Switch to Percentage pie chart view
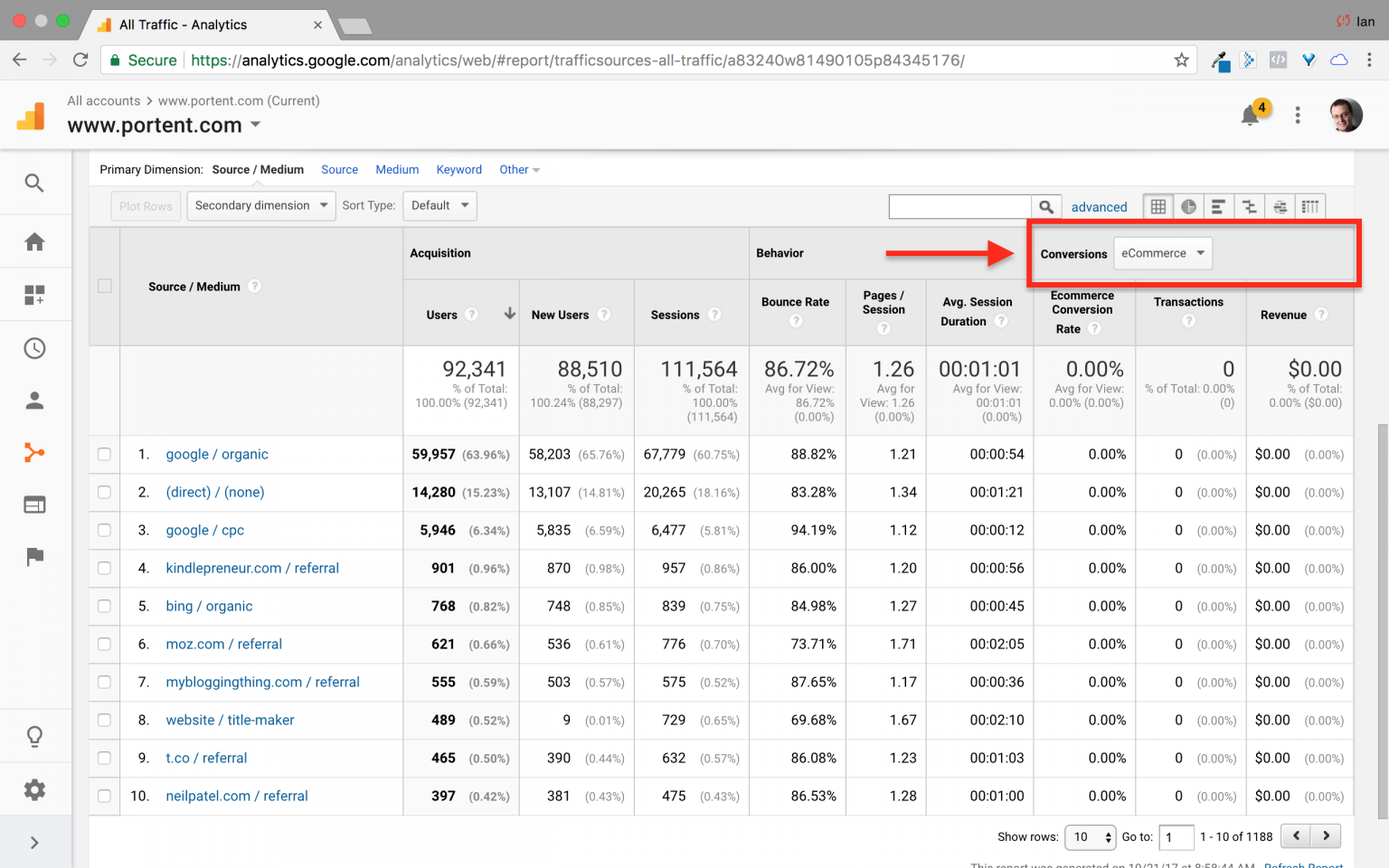Viewport: 1389px width, 868px height. (x=1188, y=207)
